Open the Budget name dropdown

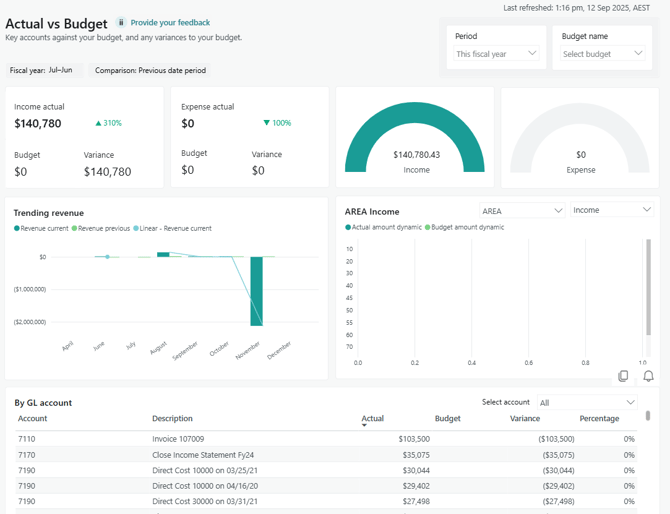(x=602, y=54)
